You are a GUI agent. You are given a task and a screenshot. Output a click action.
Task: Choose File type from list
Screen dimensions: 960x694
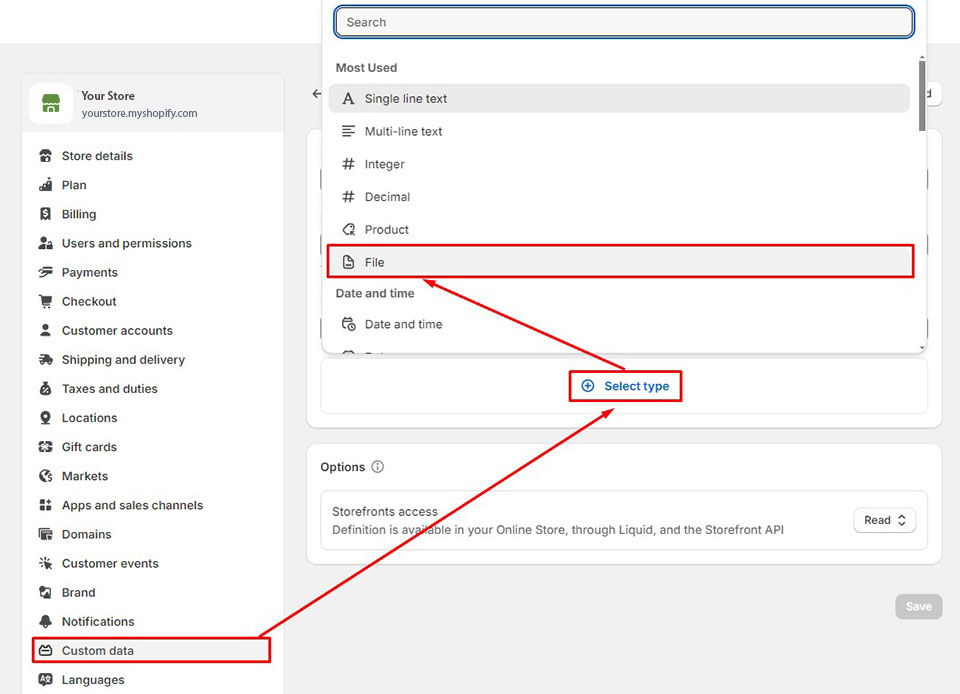[x=620, y=262]
